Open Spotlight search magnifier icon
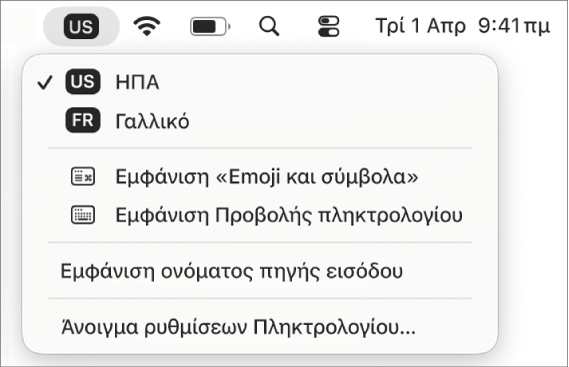Image resolution: width=569 pixels, height=367 pixels. click(x=269, y=26)
